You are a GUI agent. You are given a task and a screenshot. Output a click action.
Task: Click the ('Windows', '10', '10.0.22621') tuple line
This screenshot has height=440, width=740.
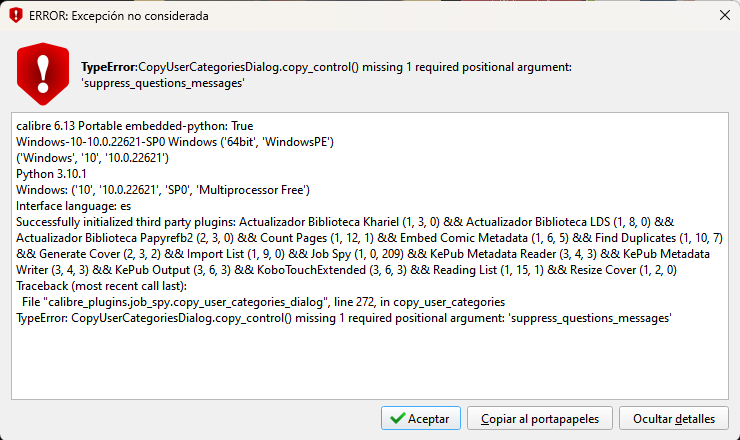coord(93,159)
